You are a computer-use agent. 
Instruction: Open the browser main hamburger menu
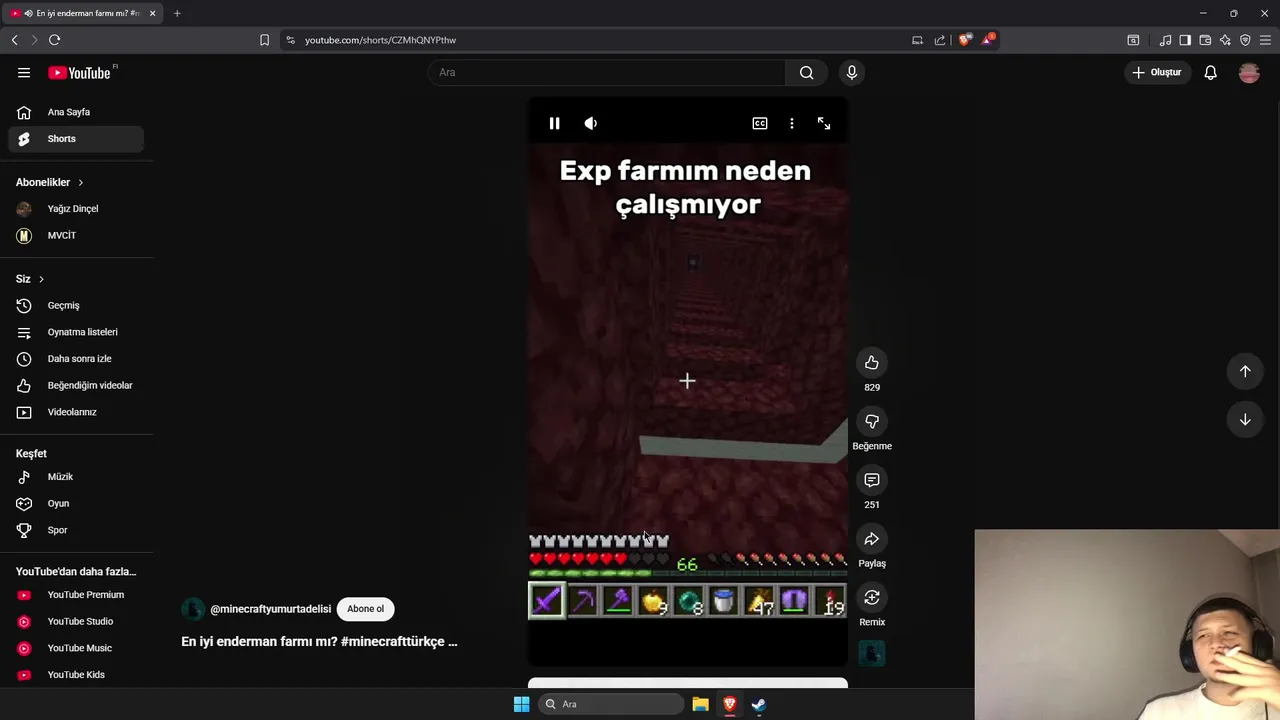pyautogui.click(x=1265, y=40)
